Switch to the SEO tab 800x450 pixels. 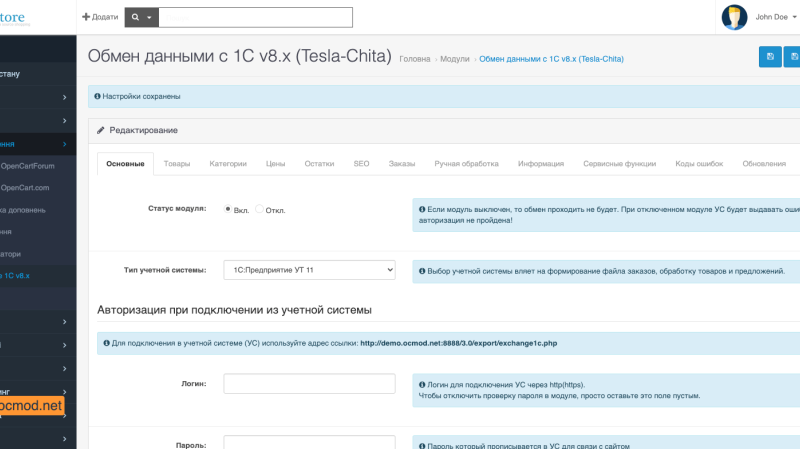point(361,164)
